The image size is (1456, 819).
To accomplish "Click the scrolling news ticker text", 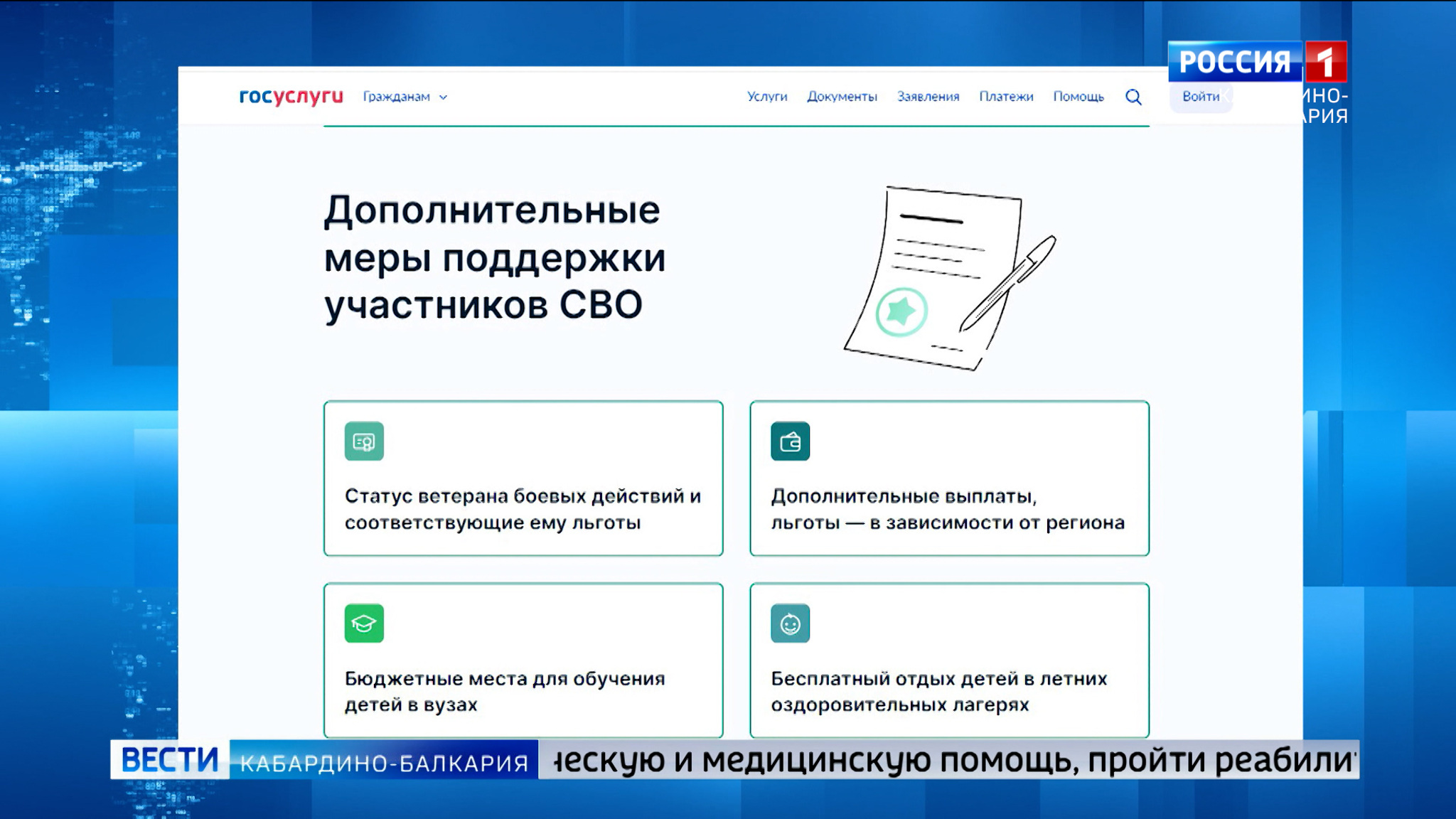I will coord(949,760).
